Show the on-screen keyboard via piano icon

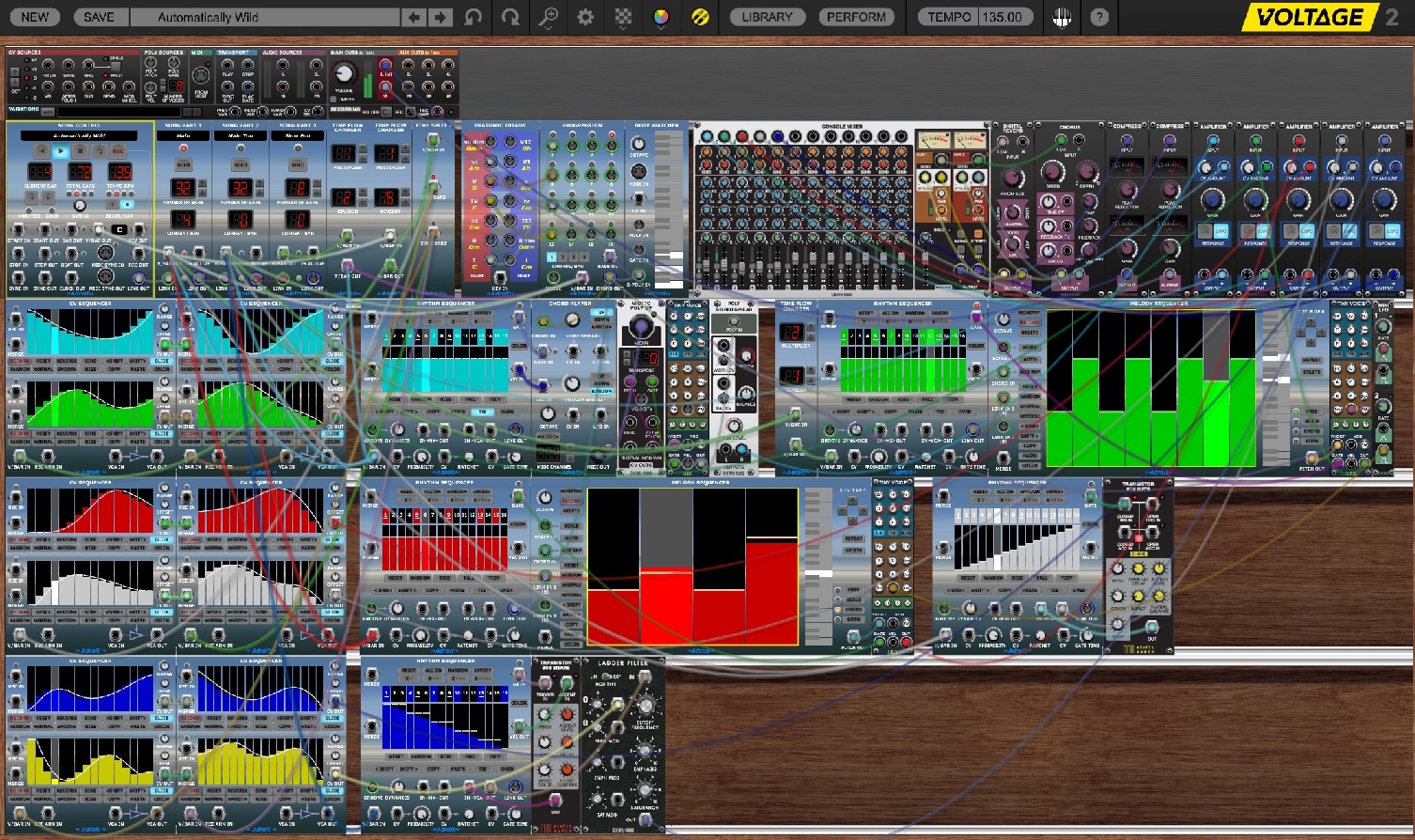click(x=1062, y=17)
